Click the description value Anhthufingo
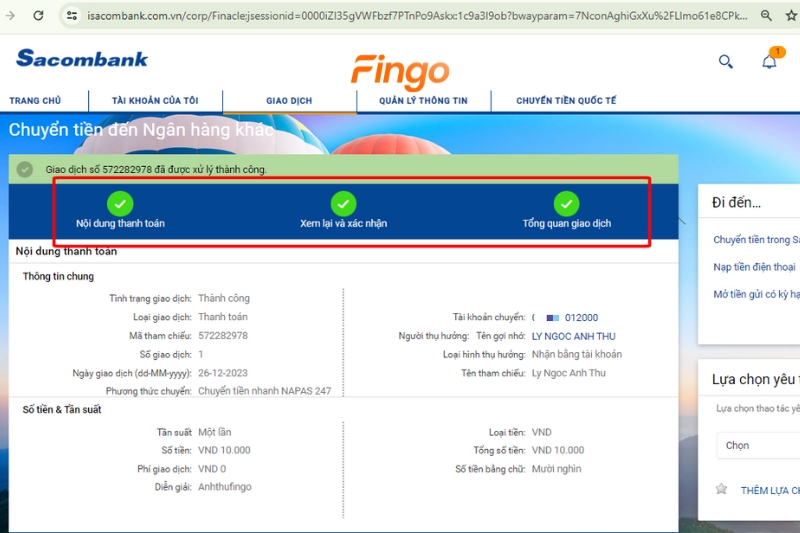Screen dimensions: 800x533 click(225, 487)
